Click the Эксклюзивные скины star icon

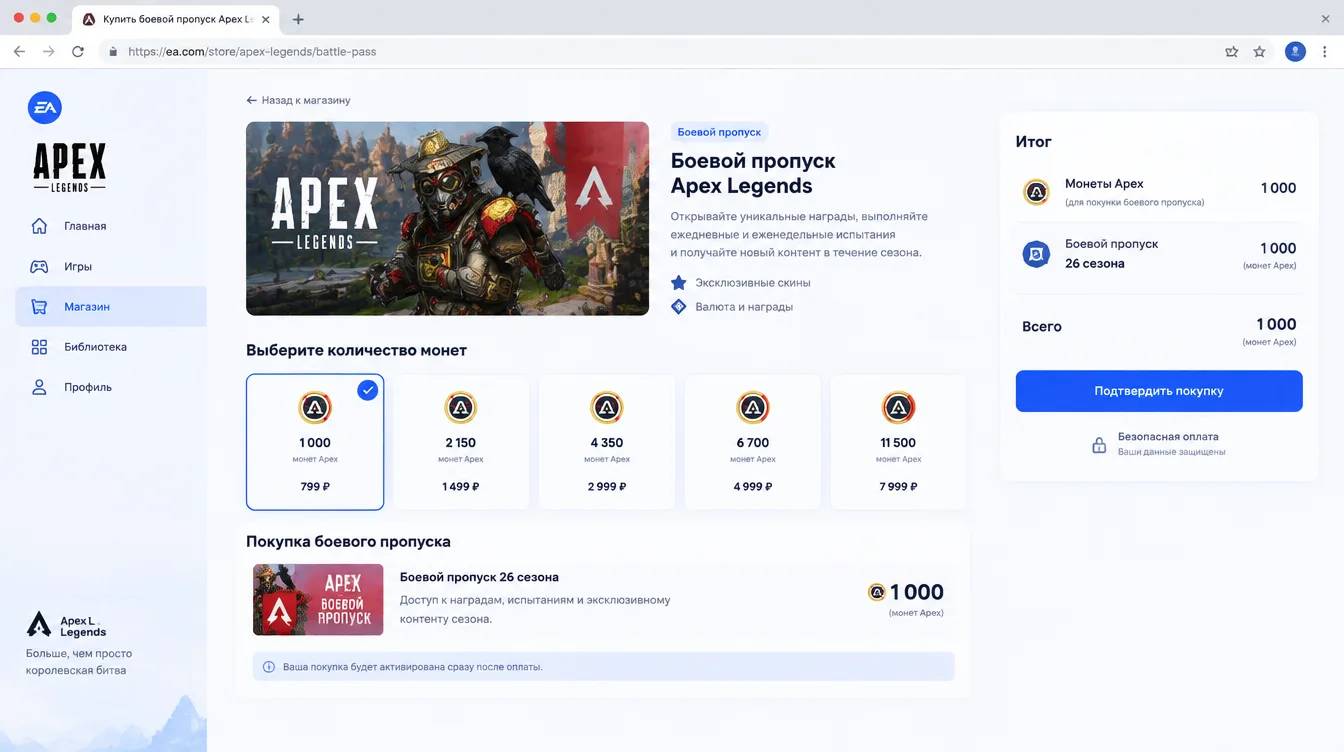[x=679, y=283]
